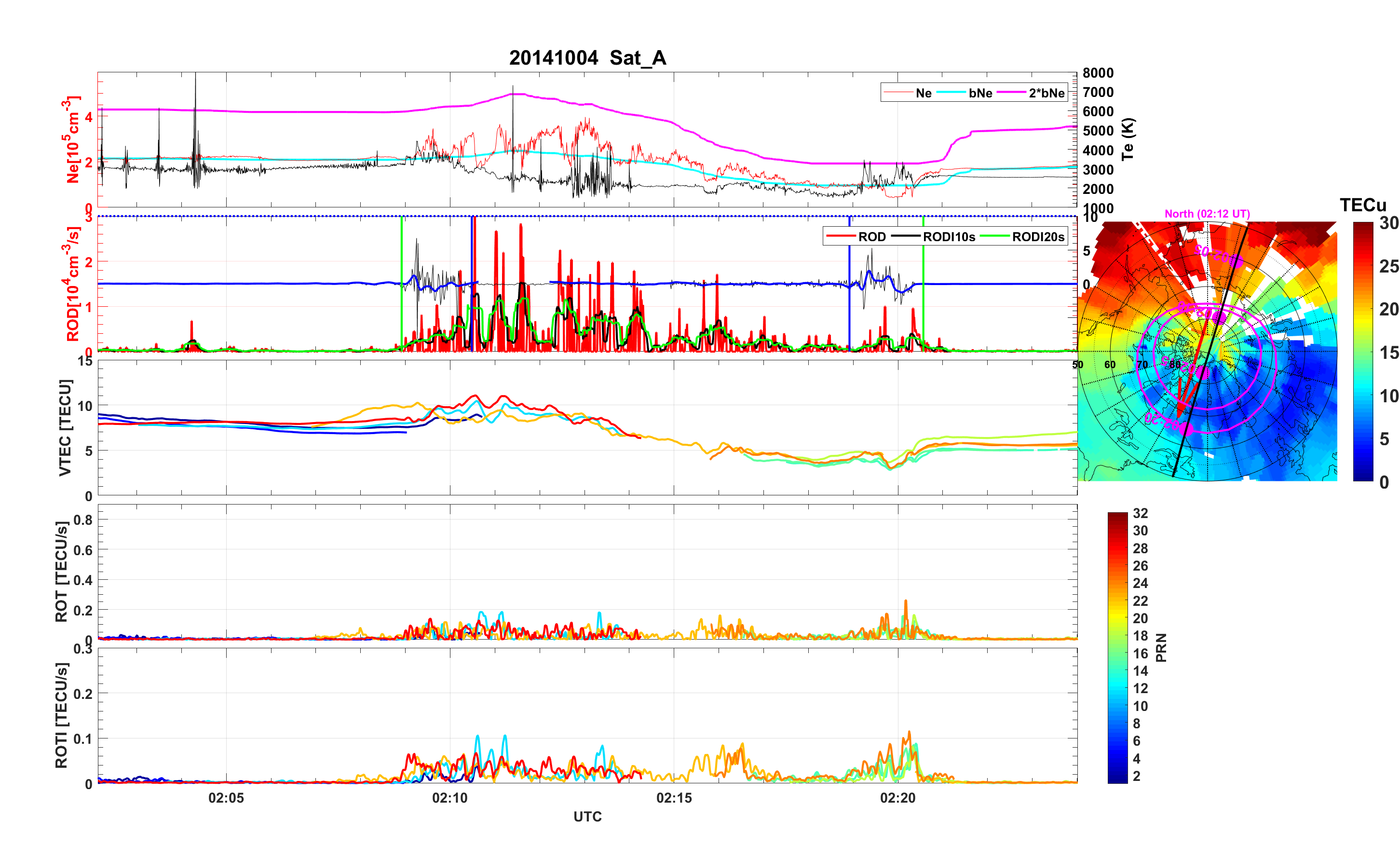Click the 02:15 tick label

coord(674,797)
